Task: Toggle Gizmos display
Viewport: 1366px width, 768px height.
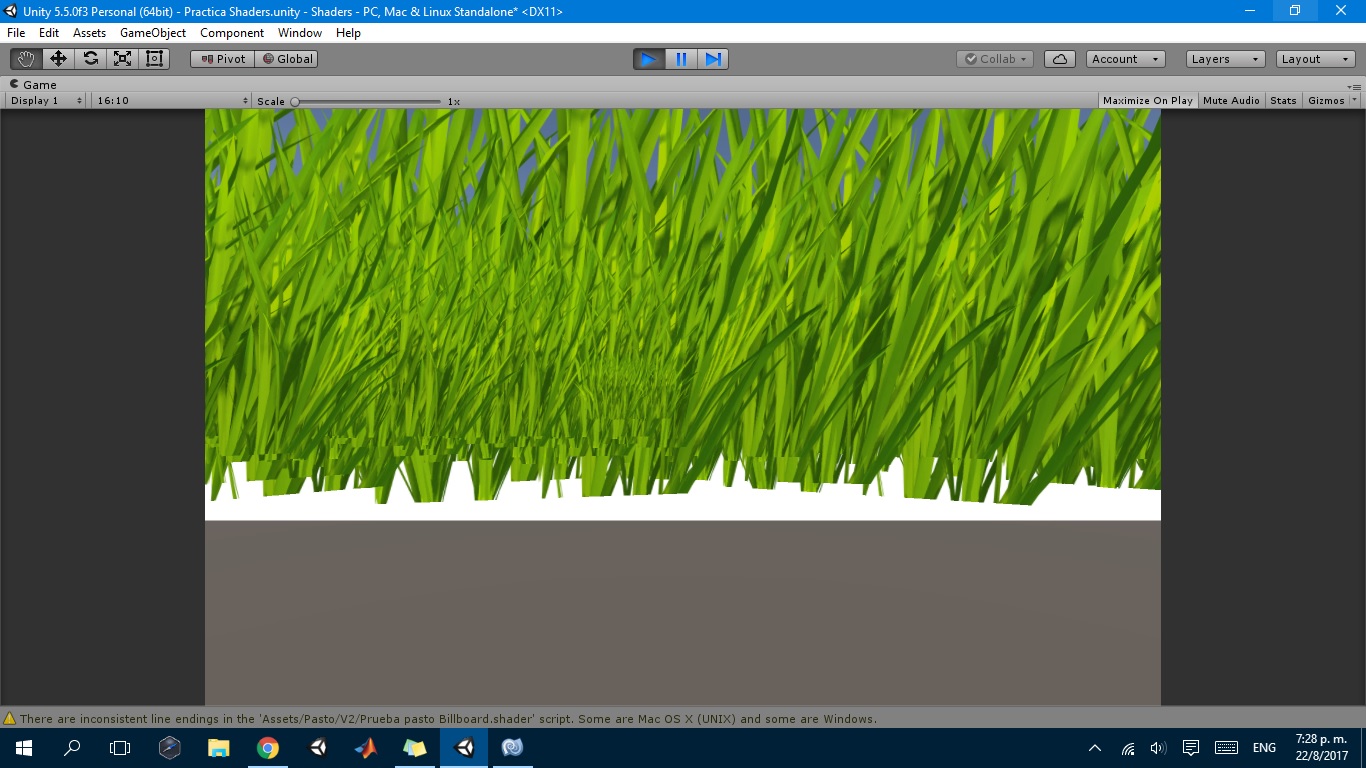Action: click(1326, 101)
